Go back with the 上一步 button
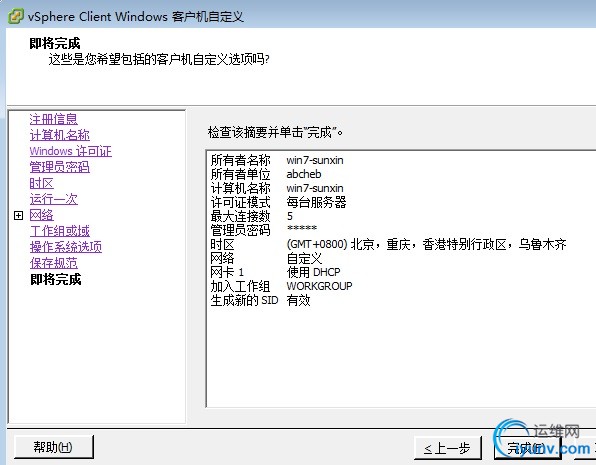This screenshot has width=596, height=465. pyautogui.click(x=447, y=448)
